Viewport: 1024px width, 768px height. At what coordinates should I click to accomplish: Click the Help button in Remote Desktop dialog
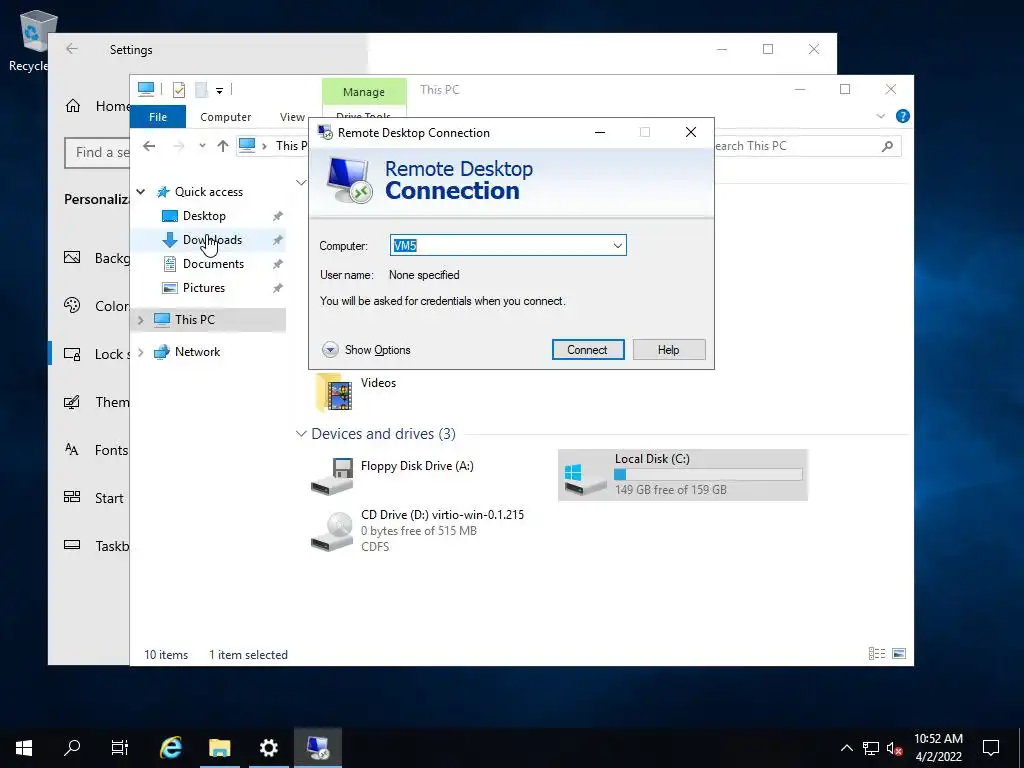pos(669,349)
